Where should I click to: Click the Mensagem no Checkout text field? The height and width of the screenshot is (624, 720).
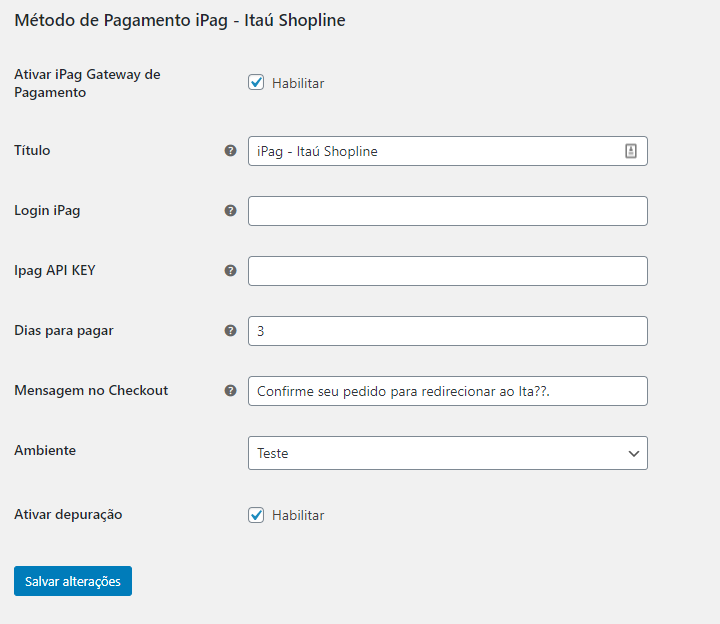[x=448, y=391]
